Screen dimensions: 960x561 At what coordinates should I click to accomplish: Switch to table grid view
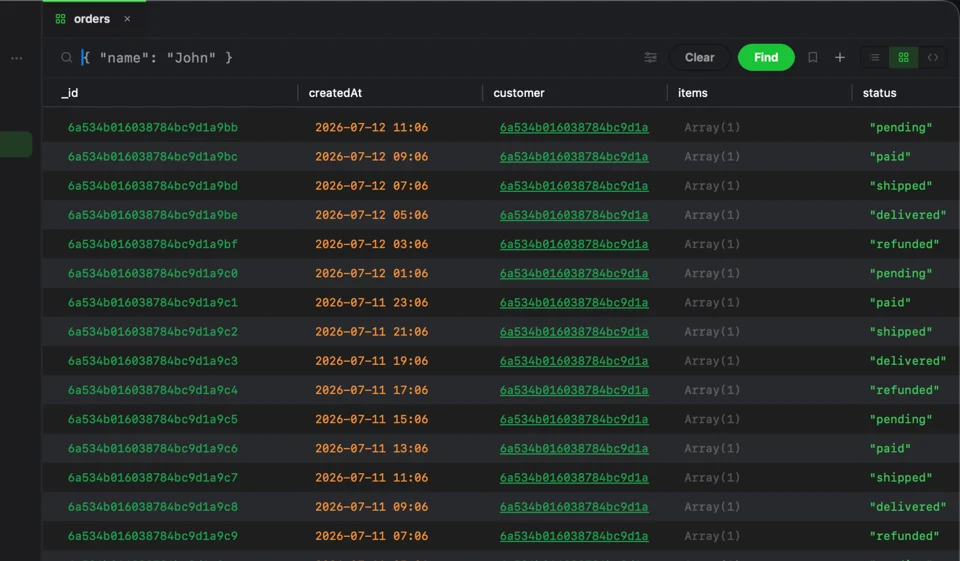click(x=903, y=58)
